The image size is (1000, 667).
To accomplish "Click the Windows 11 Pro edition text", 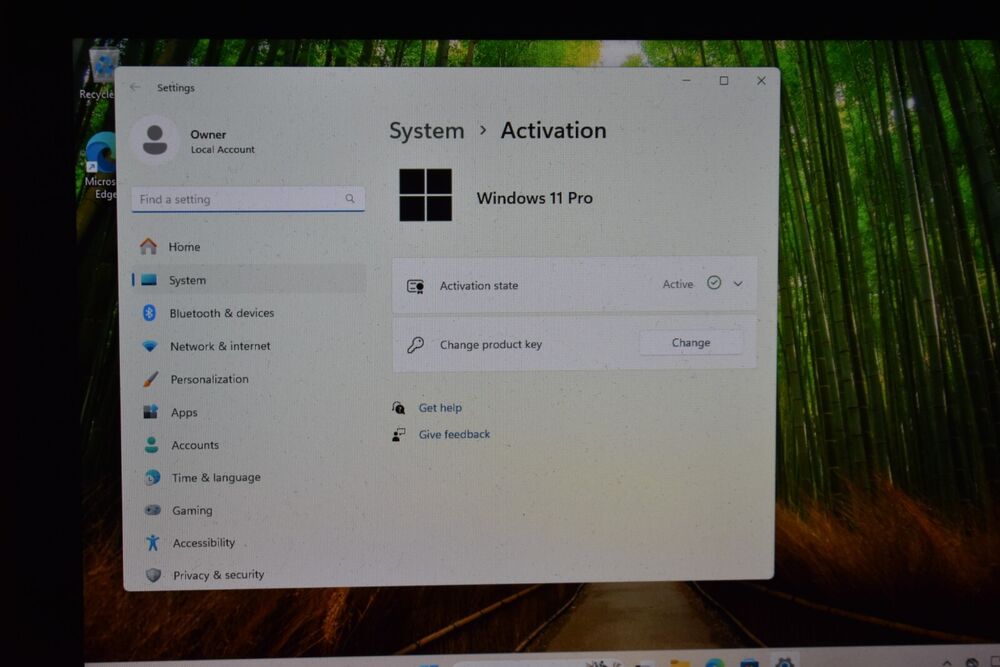I will point(534,198).
